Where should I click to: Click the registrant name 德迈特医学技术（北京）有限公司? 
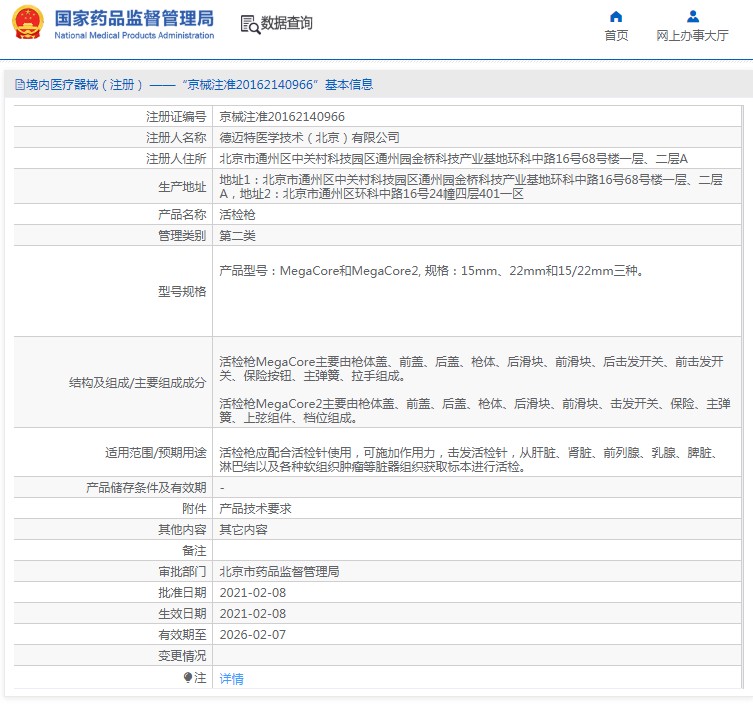309,137
